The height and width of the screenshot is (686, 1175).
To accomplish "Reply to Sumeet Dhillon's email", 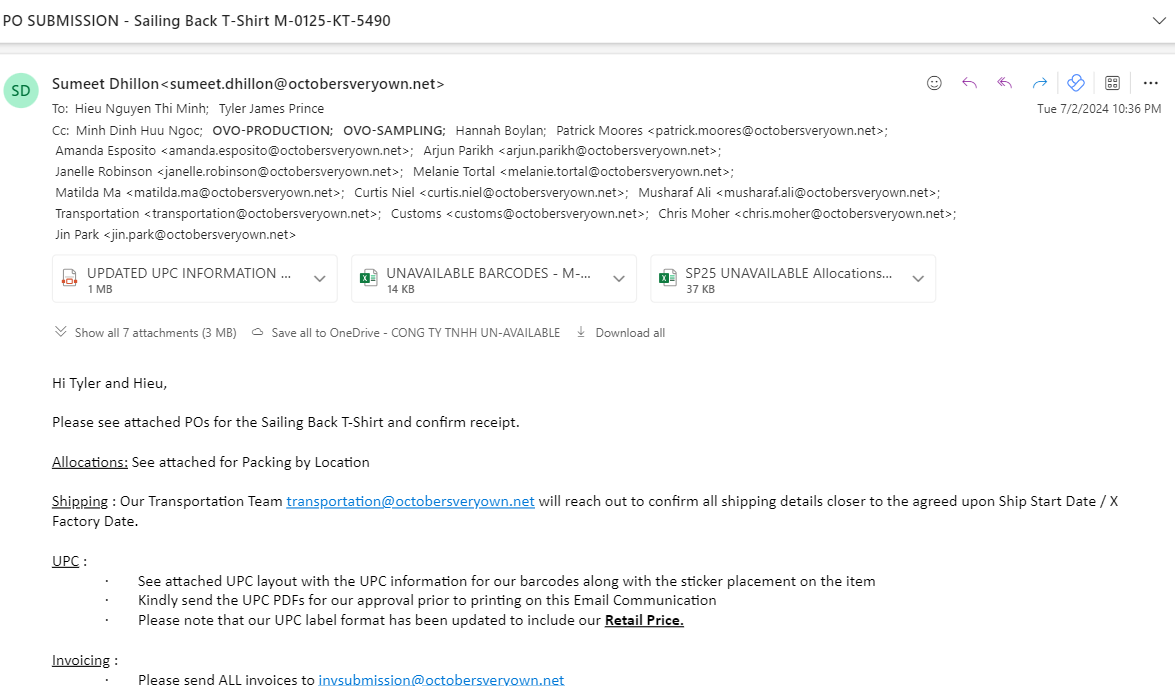I will click(x=969, y=83).
